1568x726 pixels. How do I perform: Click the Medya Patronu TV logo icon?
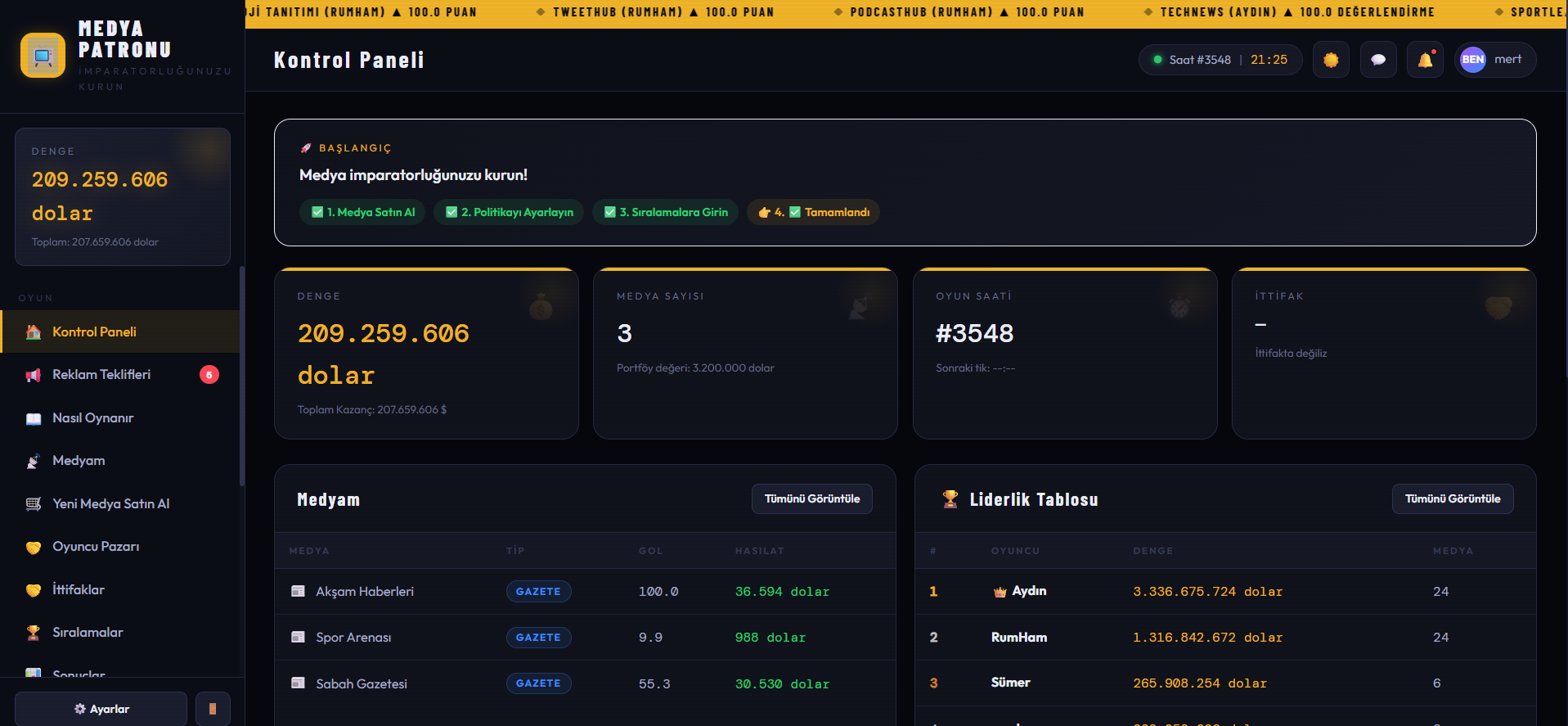43,56
